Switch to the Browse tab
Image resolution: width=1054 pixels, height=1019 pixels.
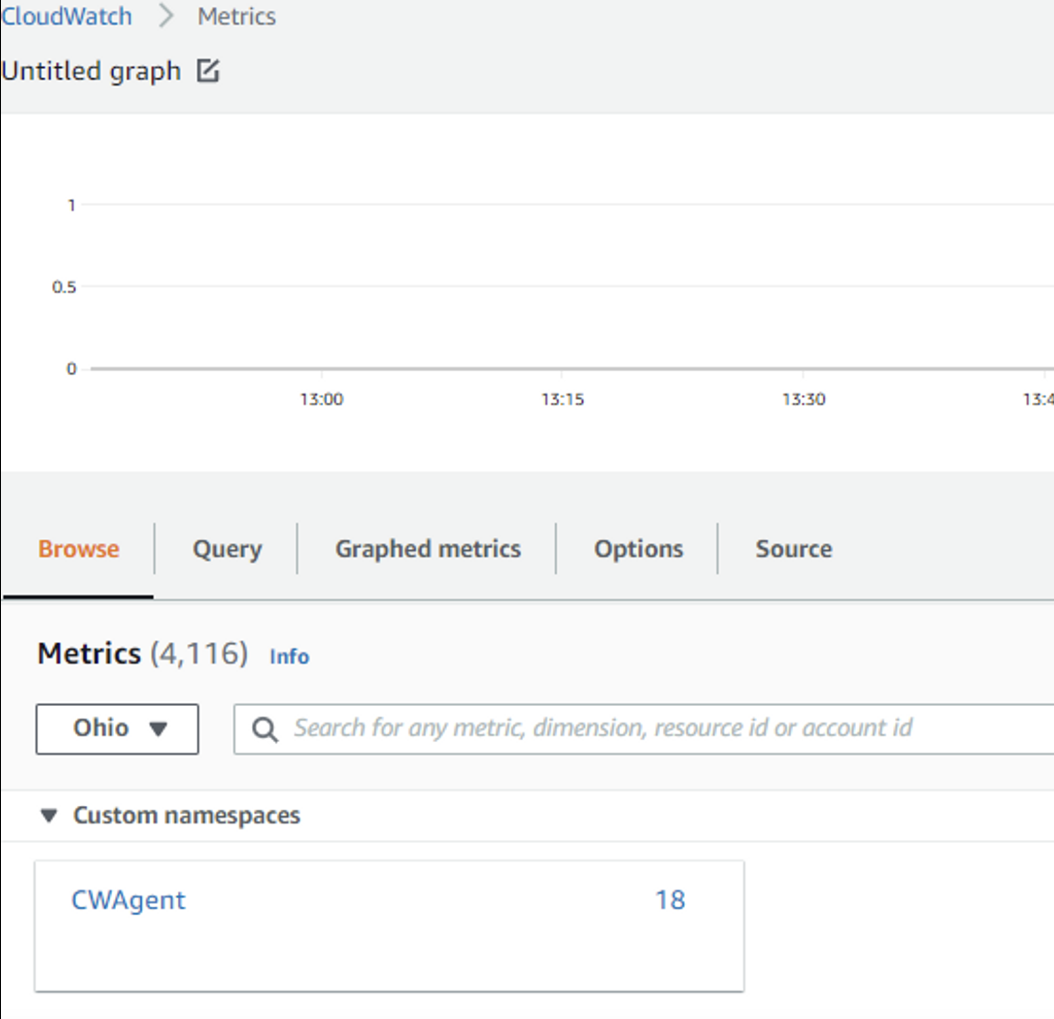click(79, 549)
